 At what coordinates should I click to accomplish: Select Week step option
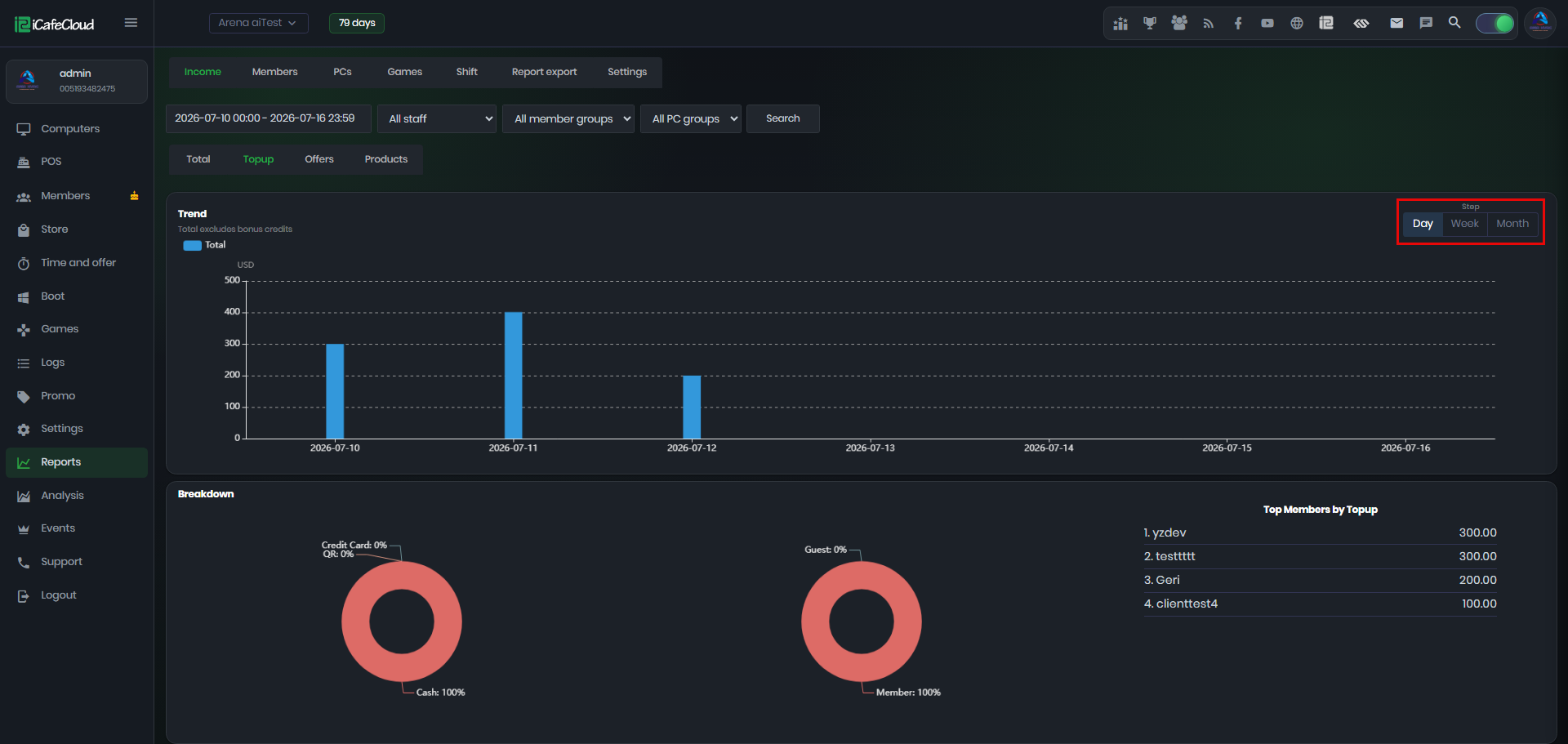(1464, 224)
